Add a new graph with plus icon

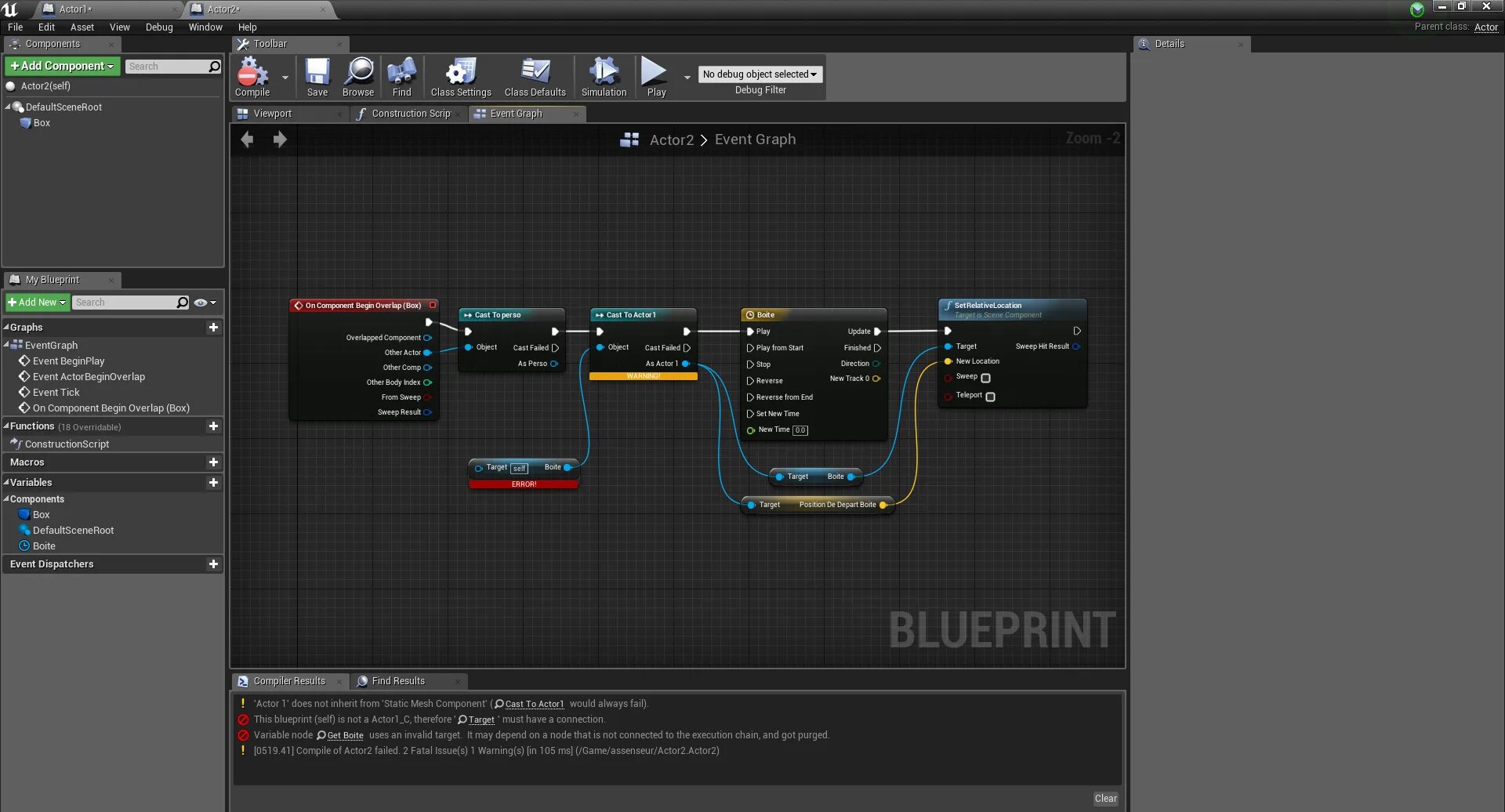tap(213, 328)
